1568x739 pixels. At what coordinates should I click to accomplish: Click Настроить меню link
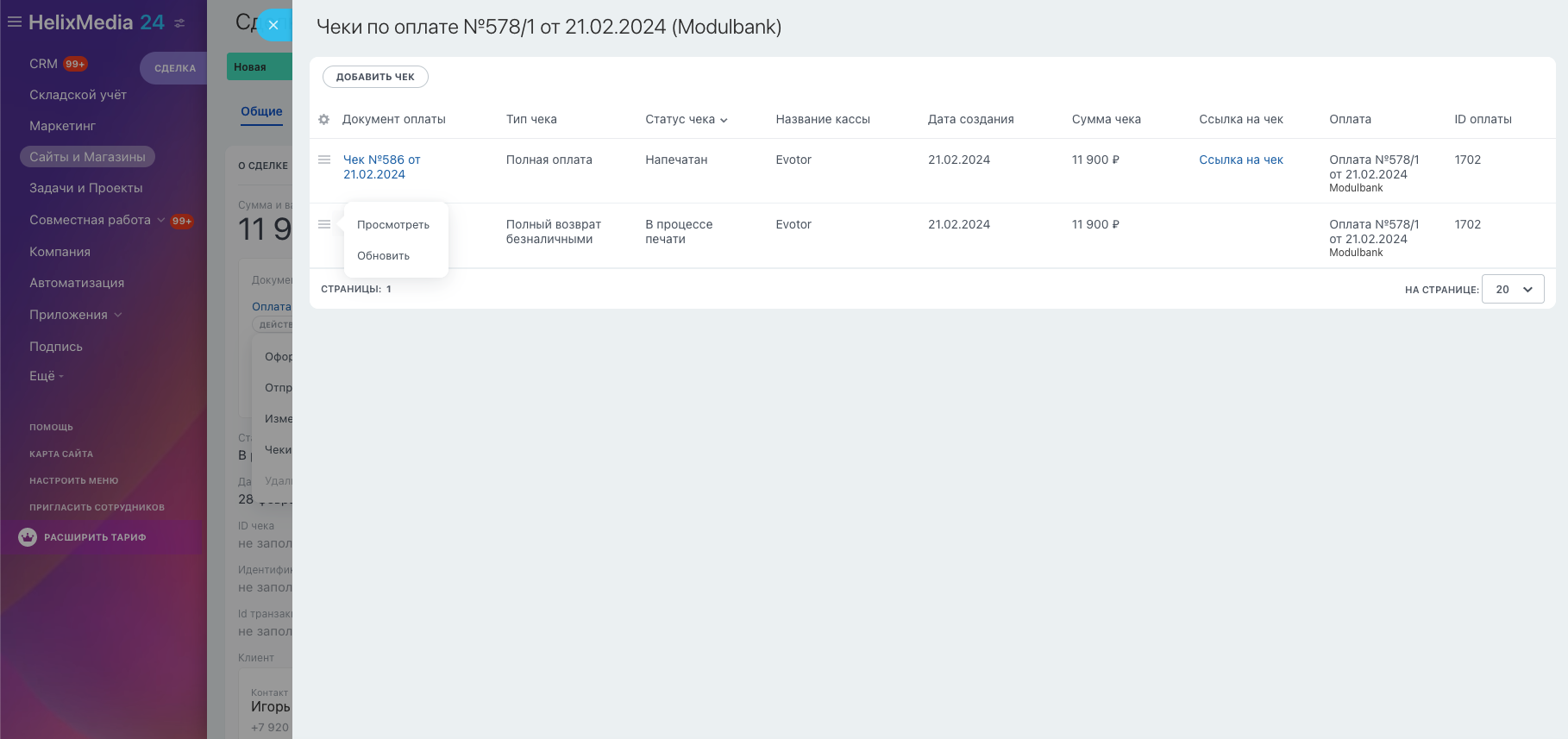point(74,481)
